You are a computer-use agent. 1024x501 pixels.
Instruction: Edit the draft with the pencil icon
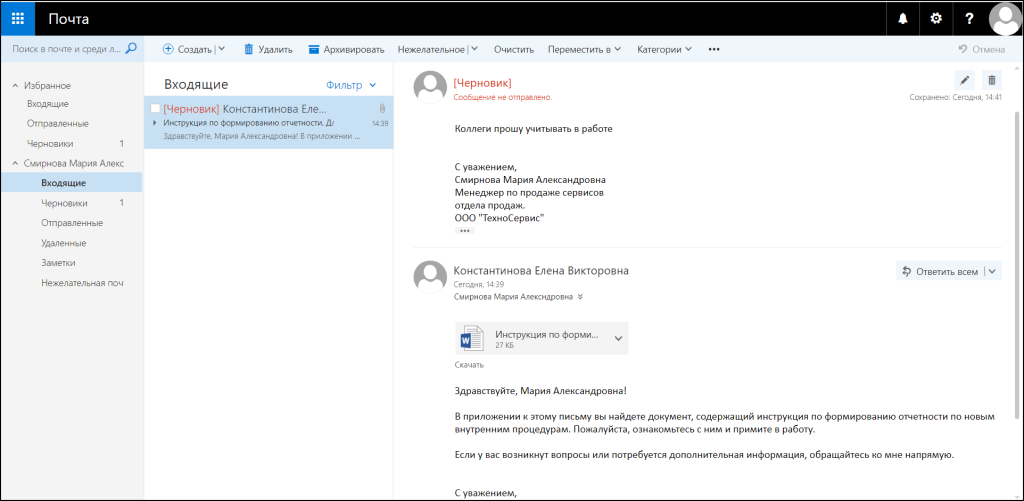point(964,80)
